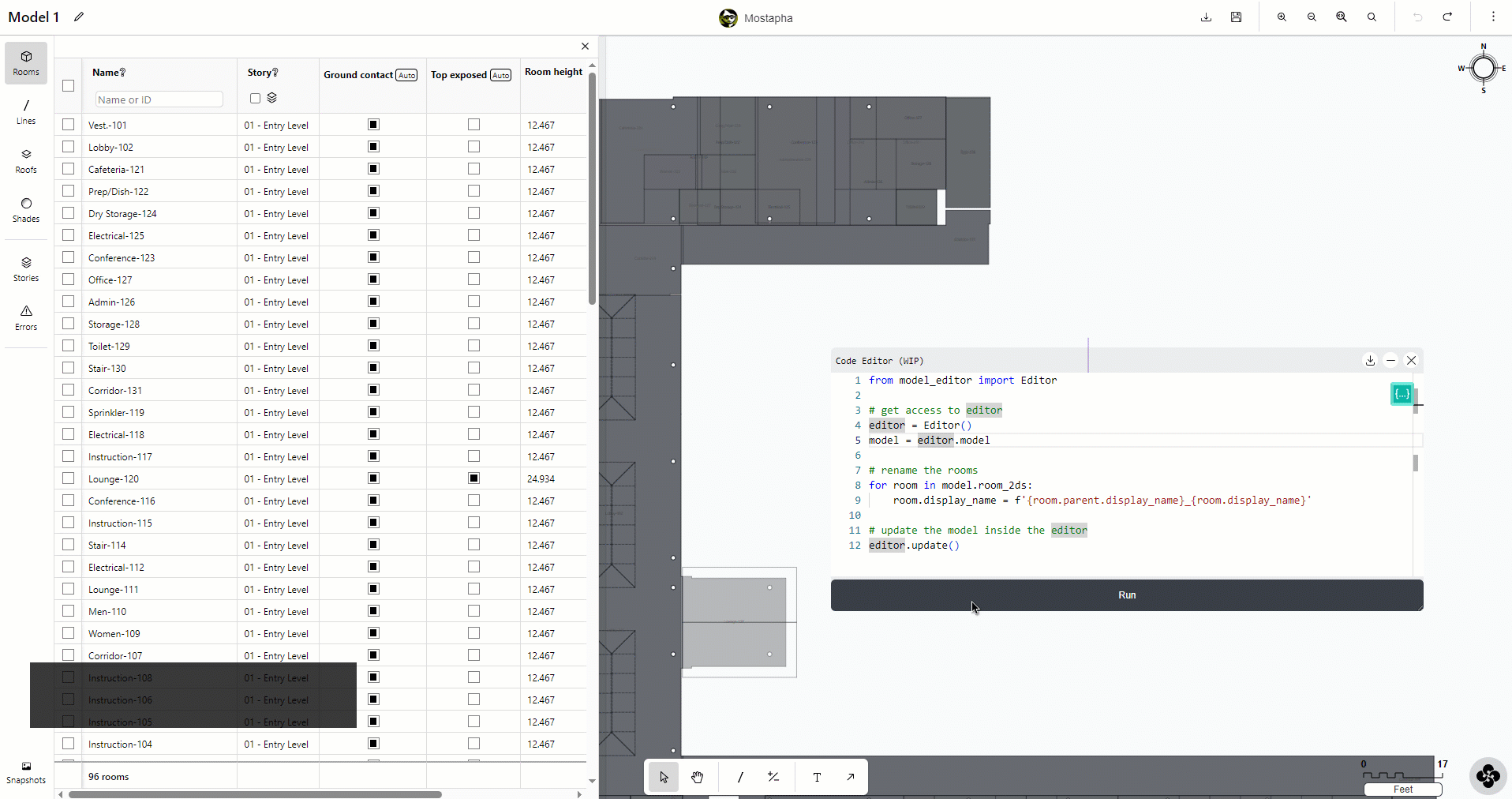Image resolution: width=1512 pixels, height=799 pixels.
Task: Minimize the Code Editor panel
Action: point(1390,361)
